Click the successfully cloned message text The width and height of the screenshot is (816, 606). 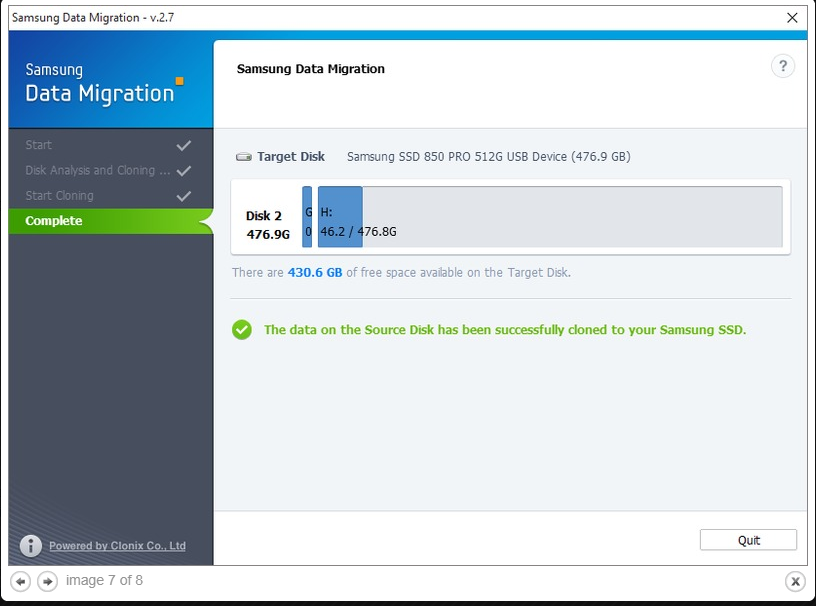(505, 330)
